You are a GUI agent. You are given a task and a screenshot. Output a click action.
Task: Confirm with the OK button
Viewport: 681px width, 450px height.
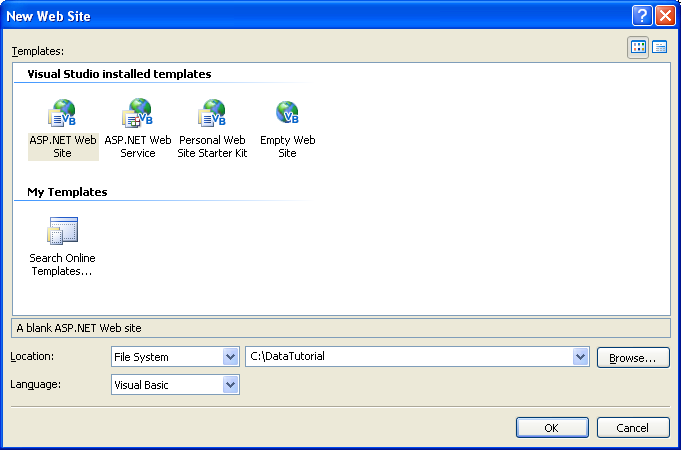point(552,428)
